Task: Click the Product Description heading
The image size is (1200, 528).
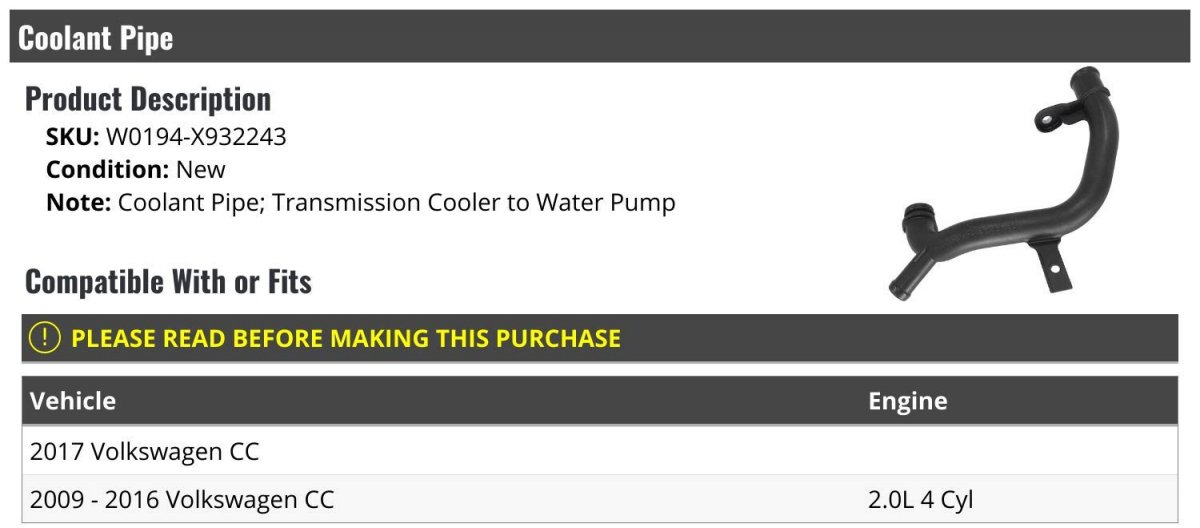Action: pos(148,99)
